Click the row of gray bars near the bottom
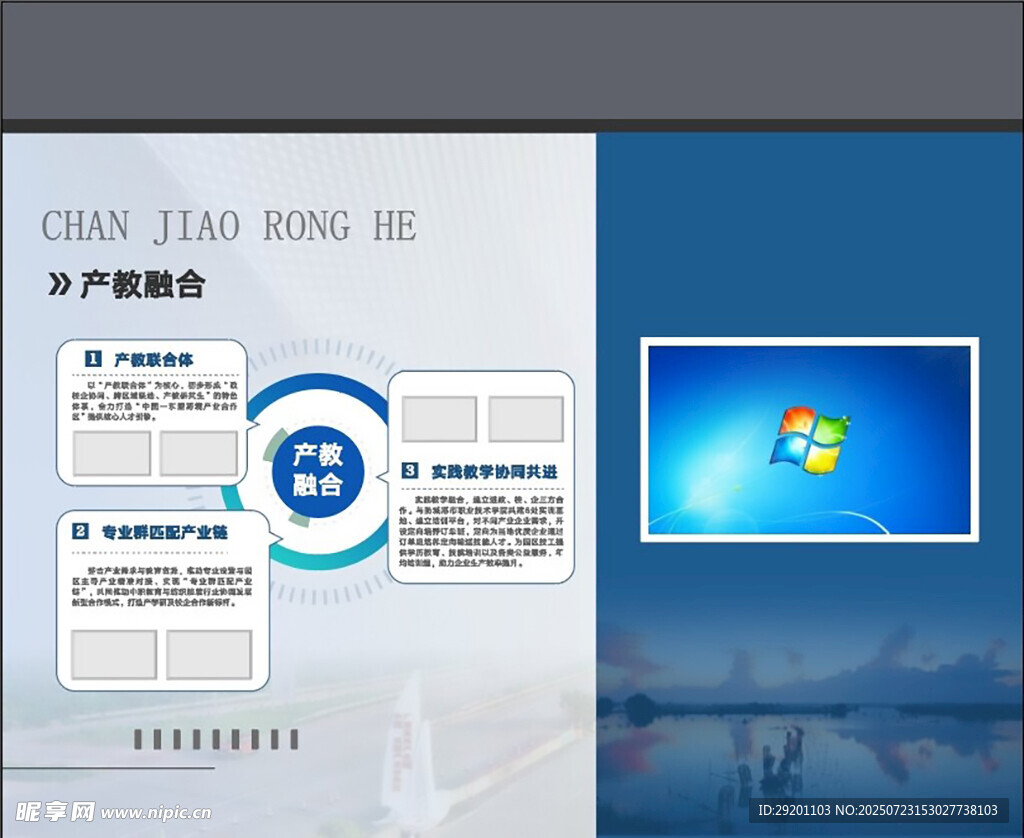This screenshot has height=838, width=1024. [216, 739]
